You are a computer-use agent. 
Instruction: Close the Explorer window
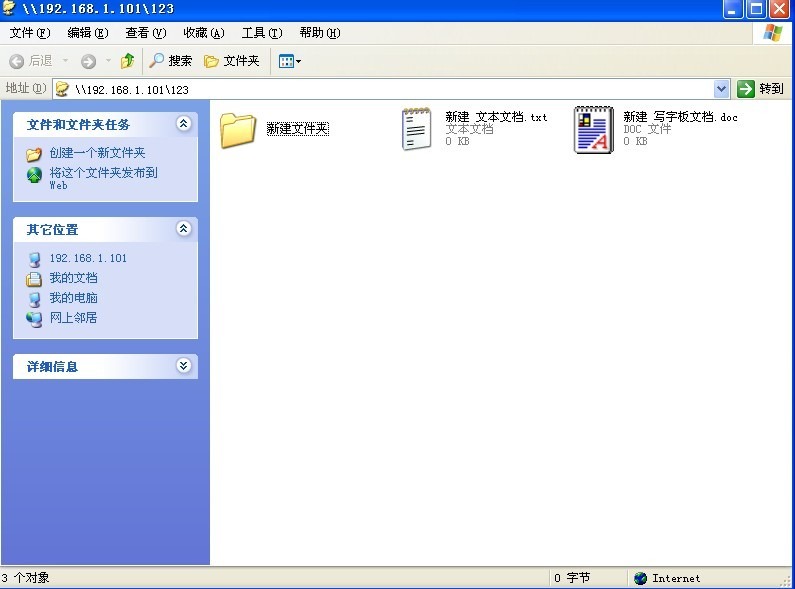780,9
